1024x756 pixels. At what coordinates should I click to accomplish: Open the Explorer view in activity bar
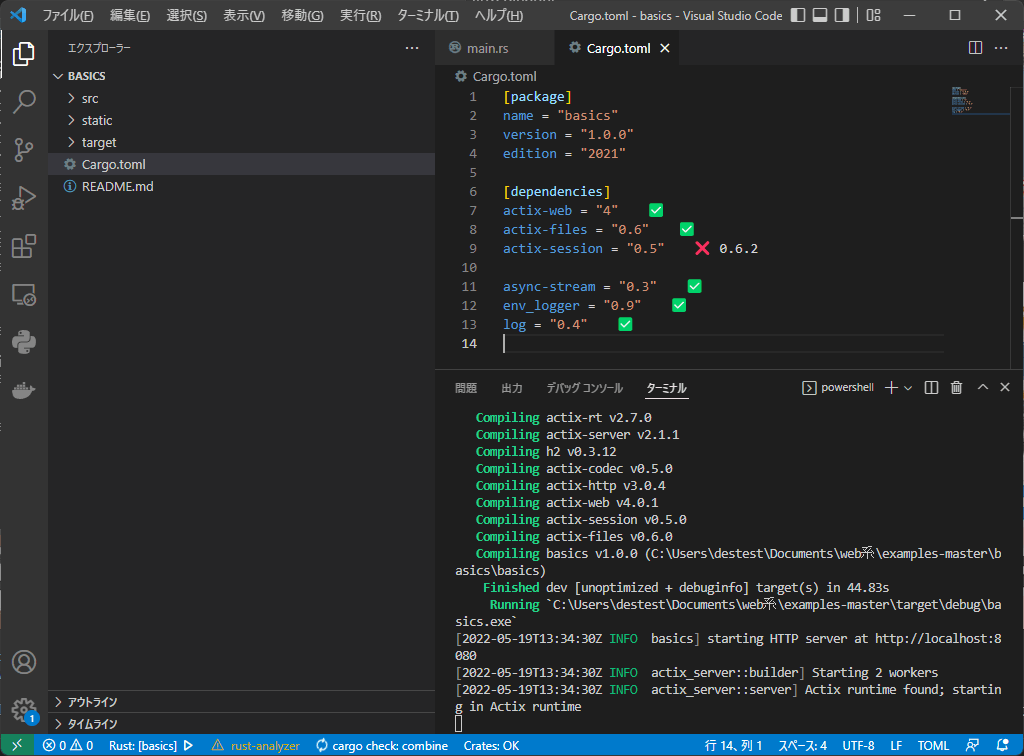pyautogui.click(x=24, y=54)
